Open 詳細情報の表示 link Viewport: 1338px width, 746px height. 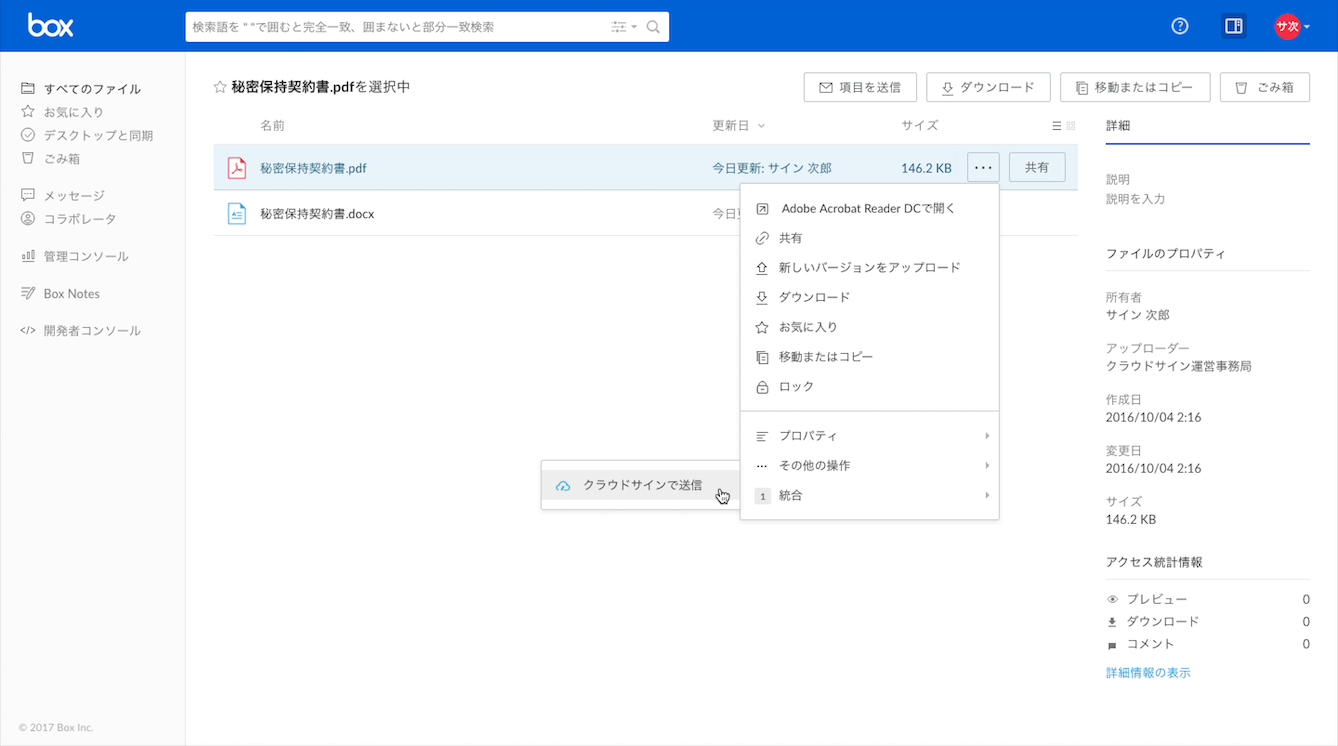1148,673
